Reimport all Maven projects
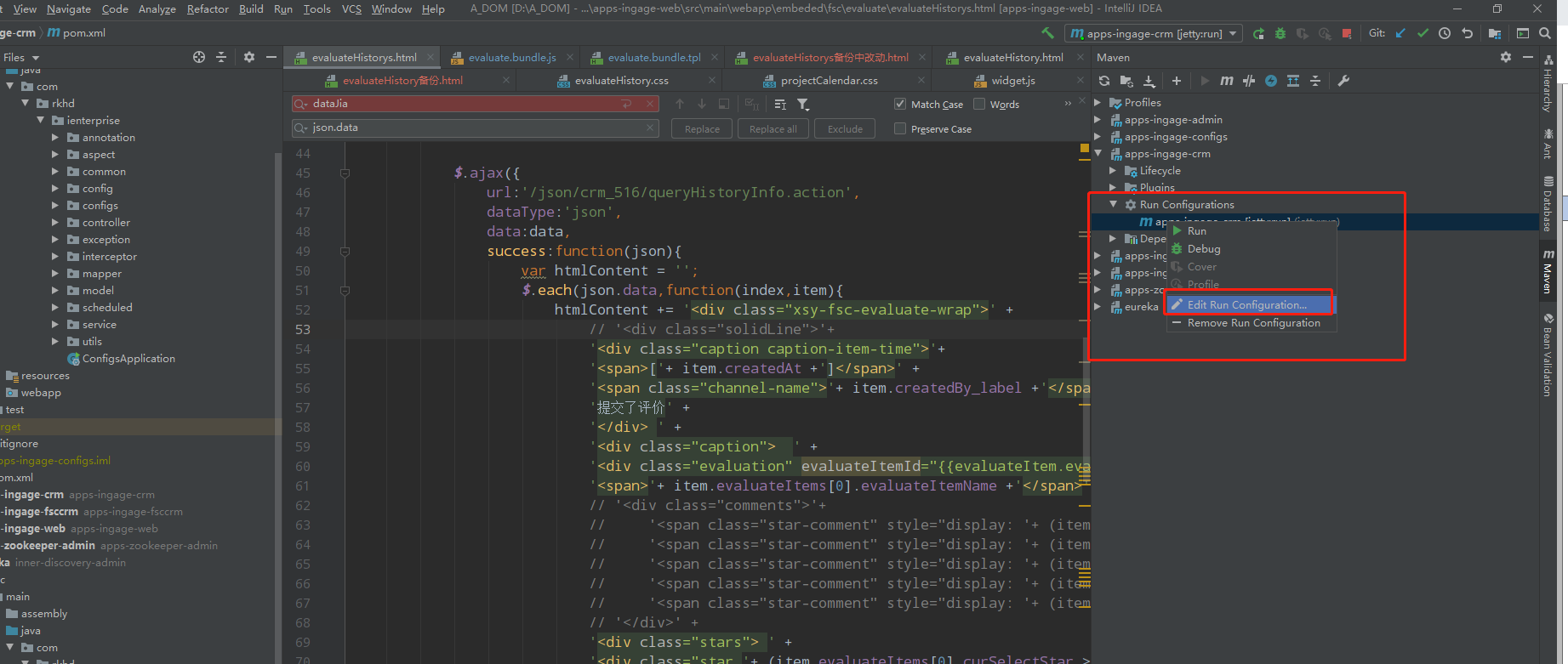This screenshot has height=664, width=1568. click(x=1104, y=81)
